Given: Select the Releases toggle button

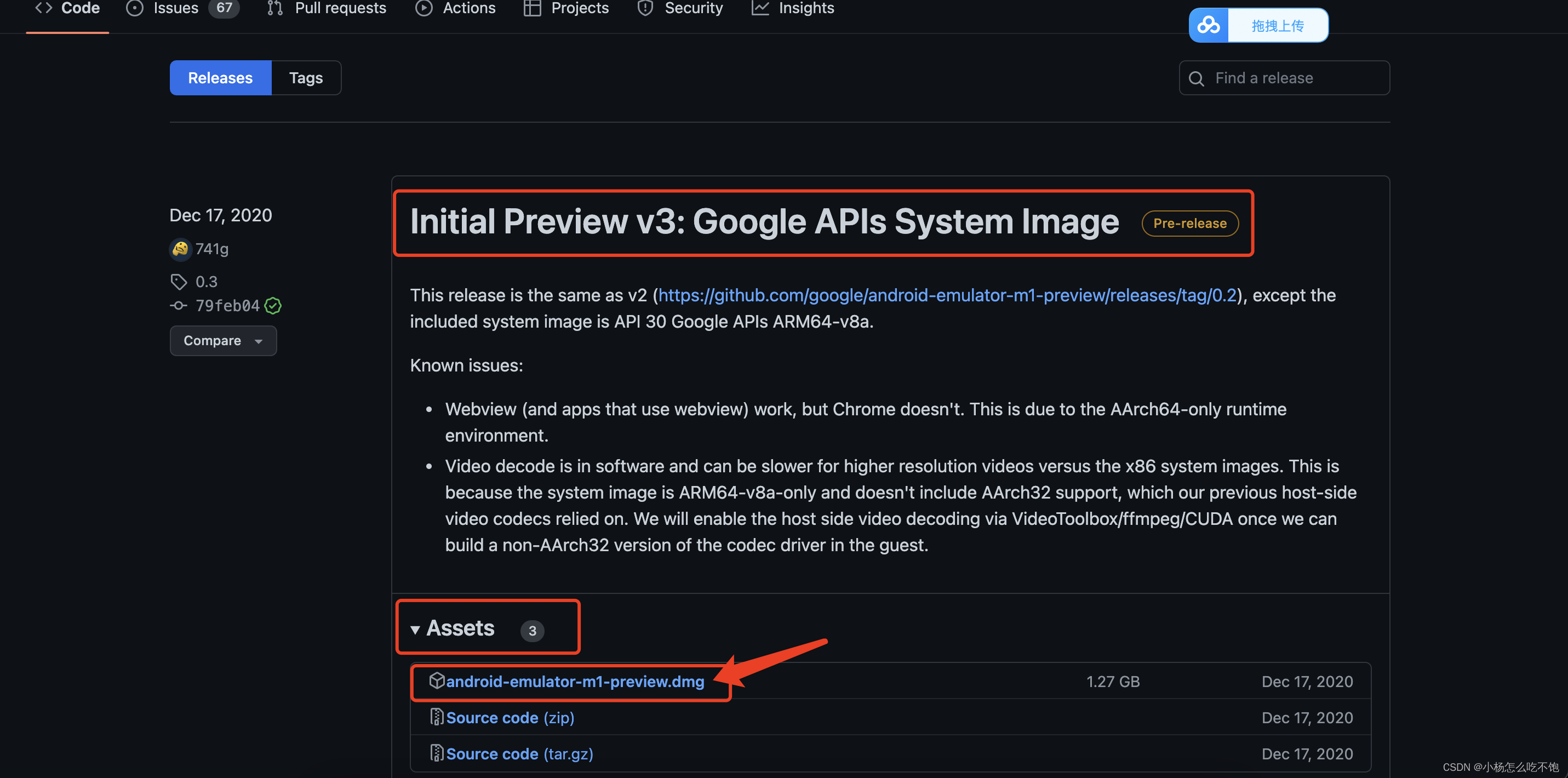Looking at the screenshot, I should click(220, 78).
